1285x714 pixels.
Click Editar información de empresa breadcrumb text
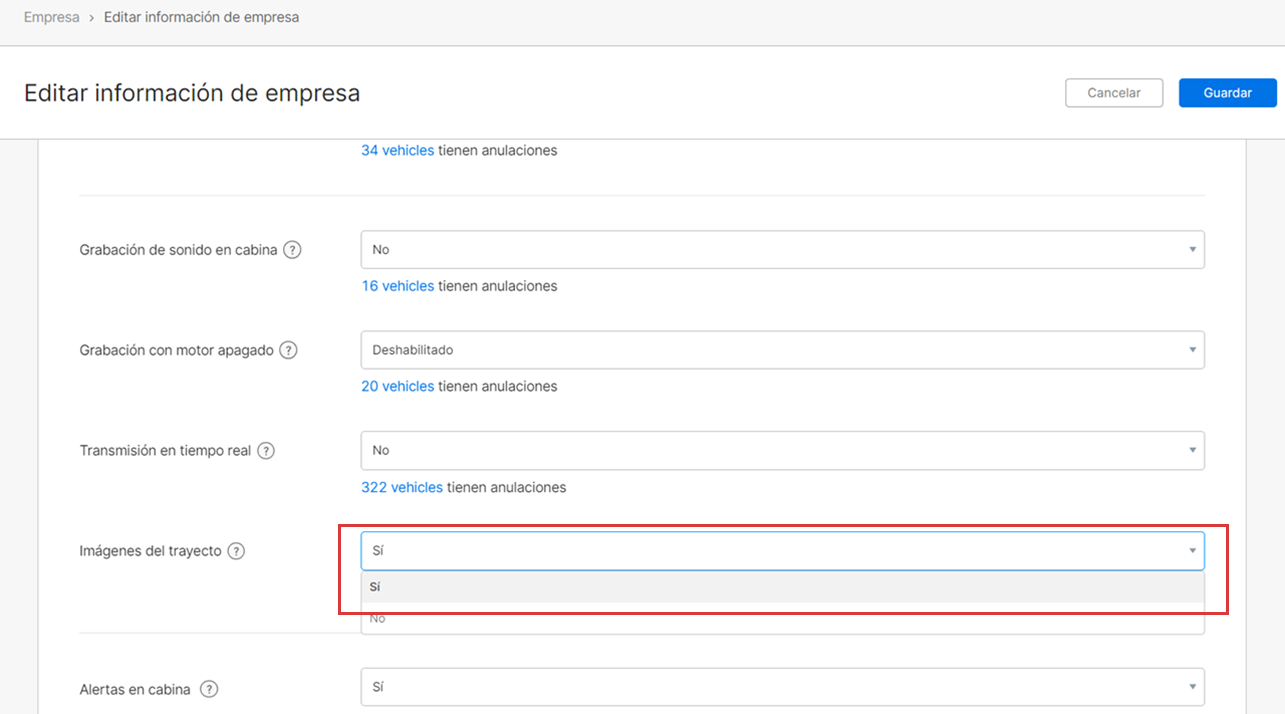201,17
